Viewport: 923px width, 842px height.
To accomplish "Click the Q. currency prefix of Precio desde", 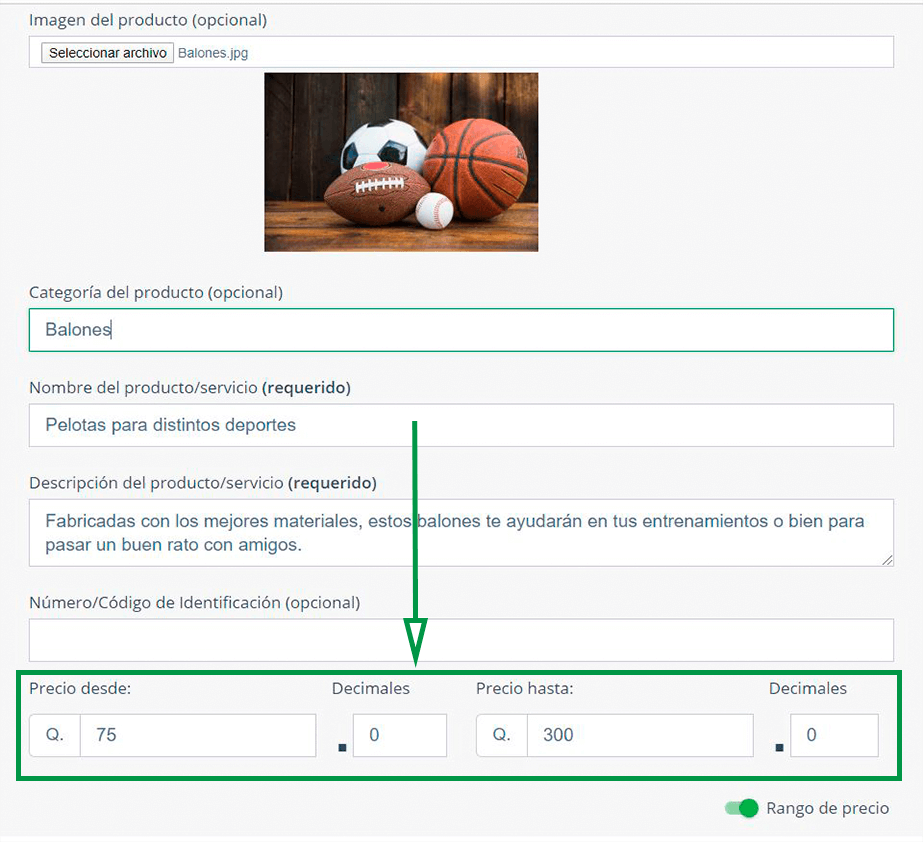I will pyautogui.click(x=55, y=735).
